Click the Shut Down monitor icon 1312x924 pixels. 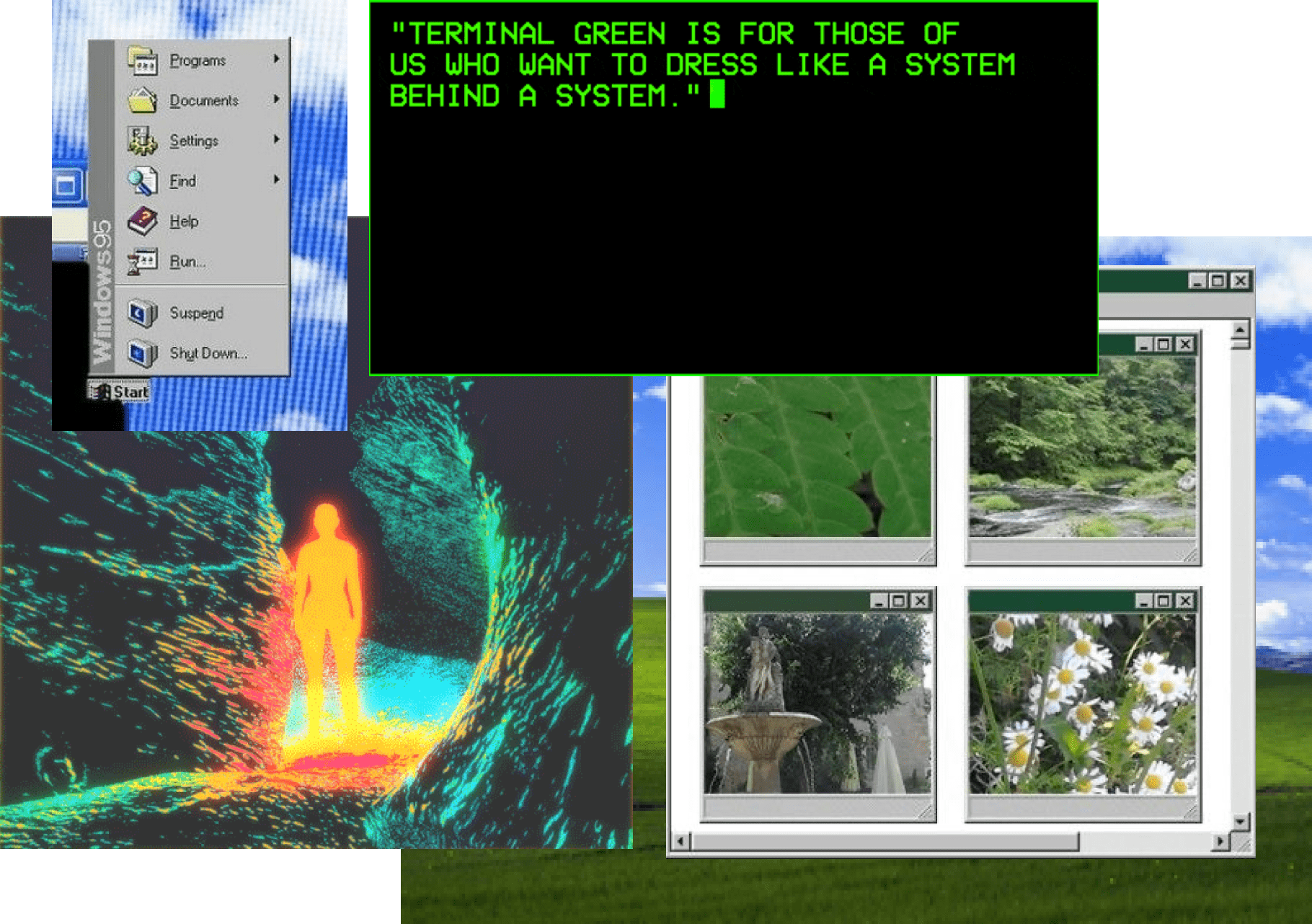coord(142,353)
